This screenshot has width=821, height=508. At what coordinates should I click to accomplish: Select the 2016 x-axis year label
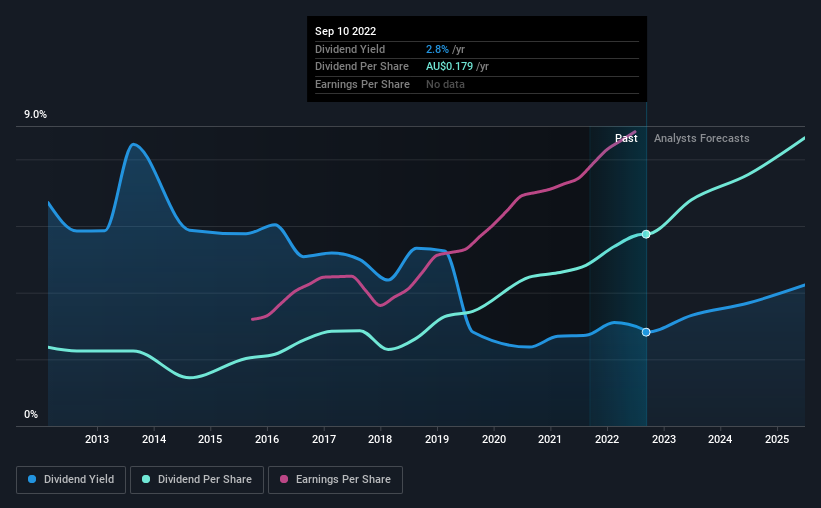pos(267,439)
